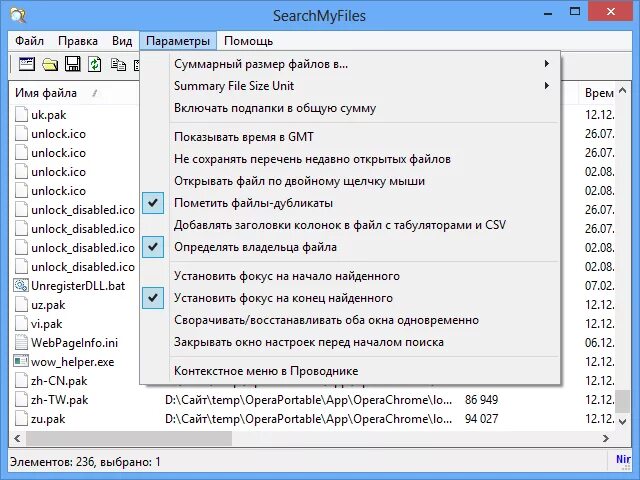
Task: Click the ini file icon of WebPageInfo.ini
Action: 21,342
